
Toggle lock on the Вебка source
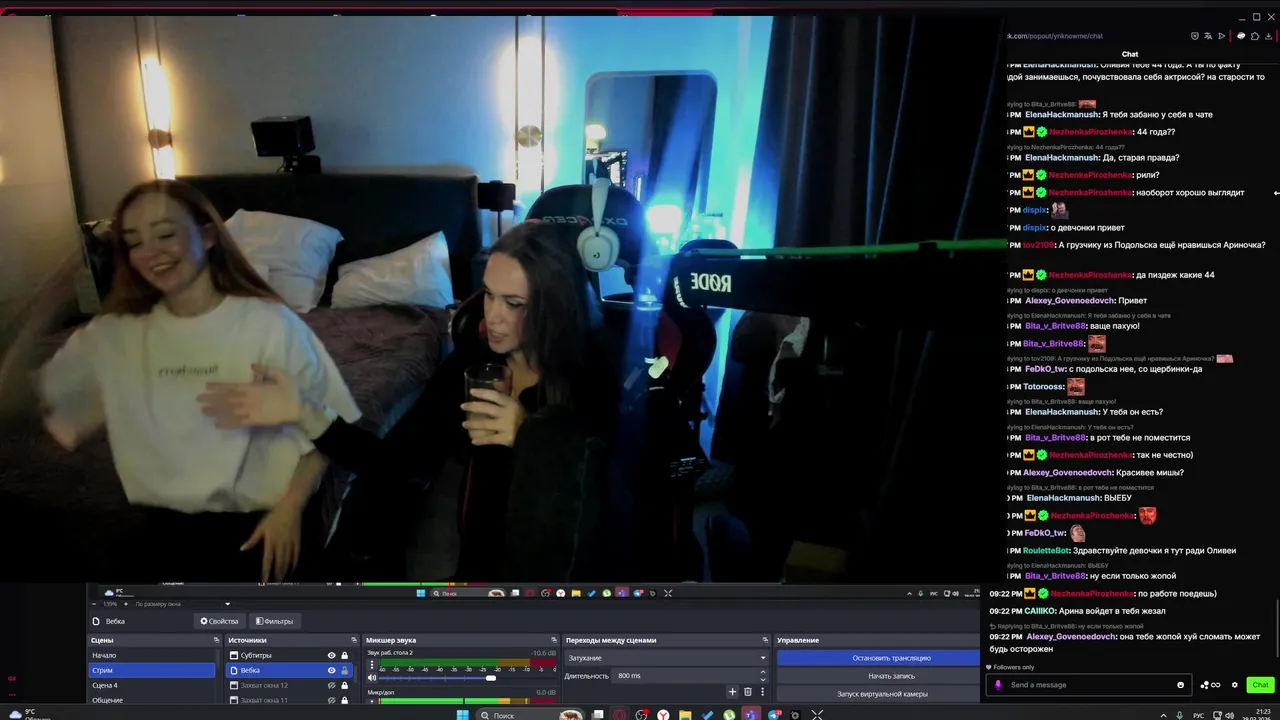pyautogui.click(x=345, y=670)
